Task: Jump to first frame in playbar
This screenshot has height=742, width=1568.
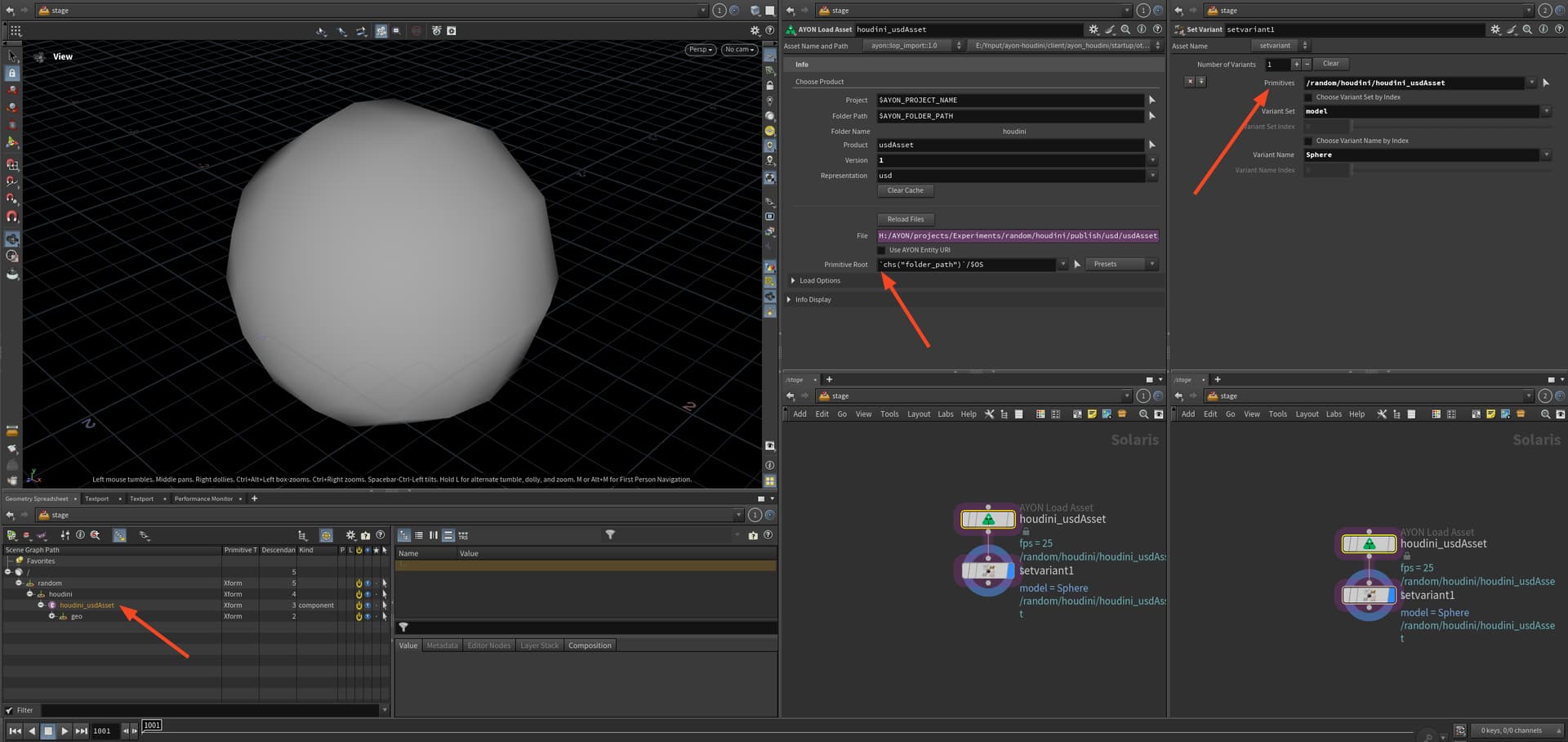Action: 15,731
